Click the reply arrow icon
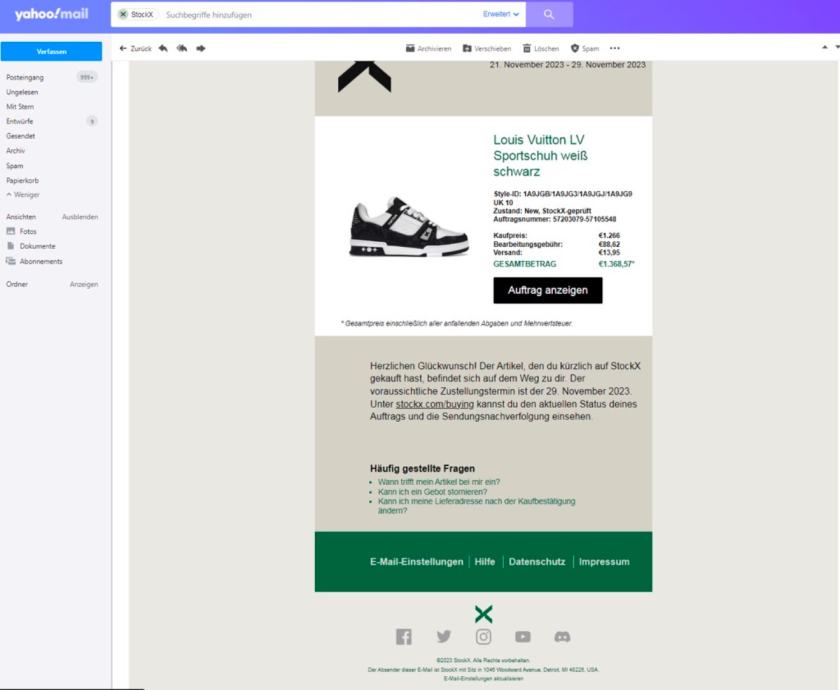840x690 pixels. pyautogui.click(x=163, y=48)
